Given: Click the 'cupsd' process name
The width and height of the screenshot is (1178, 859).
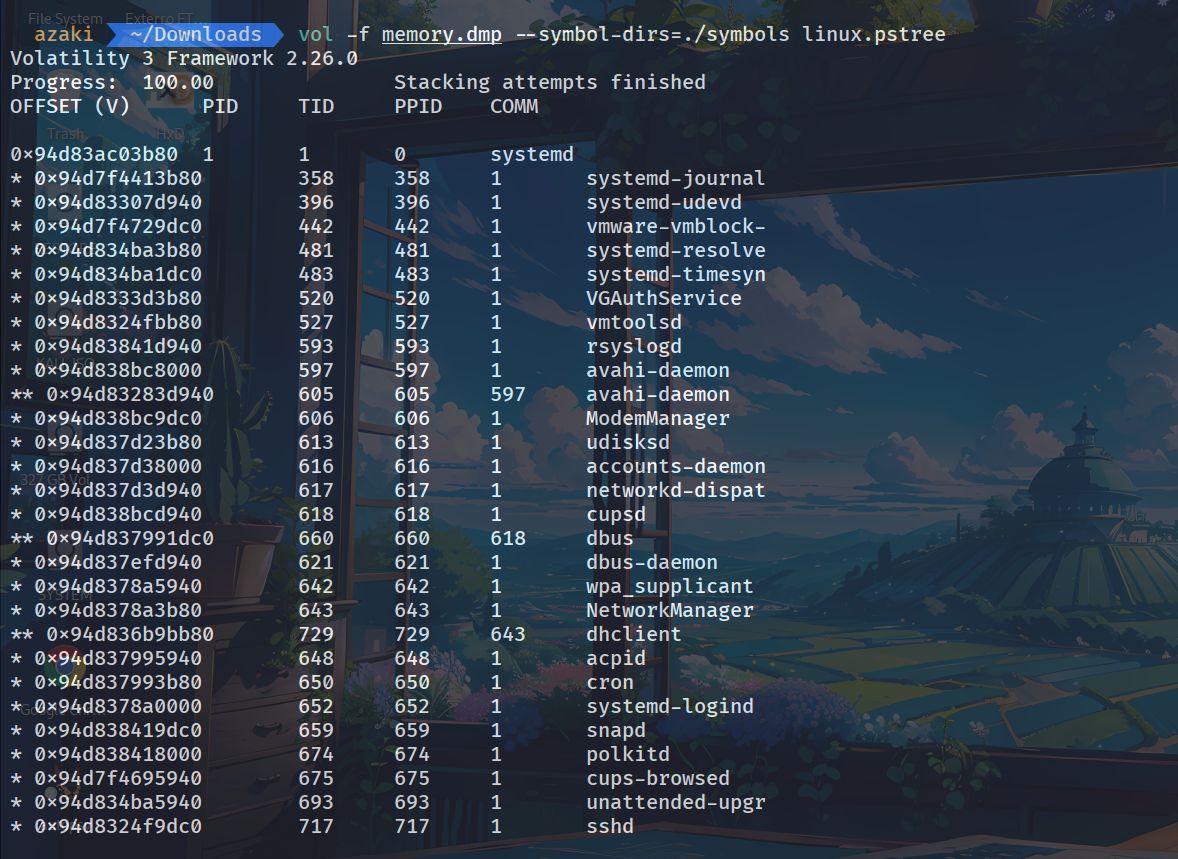Looking at the screenshot, I should (x=616, y=516).
